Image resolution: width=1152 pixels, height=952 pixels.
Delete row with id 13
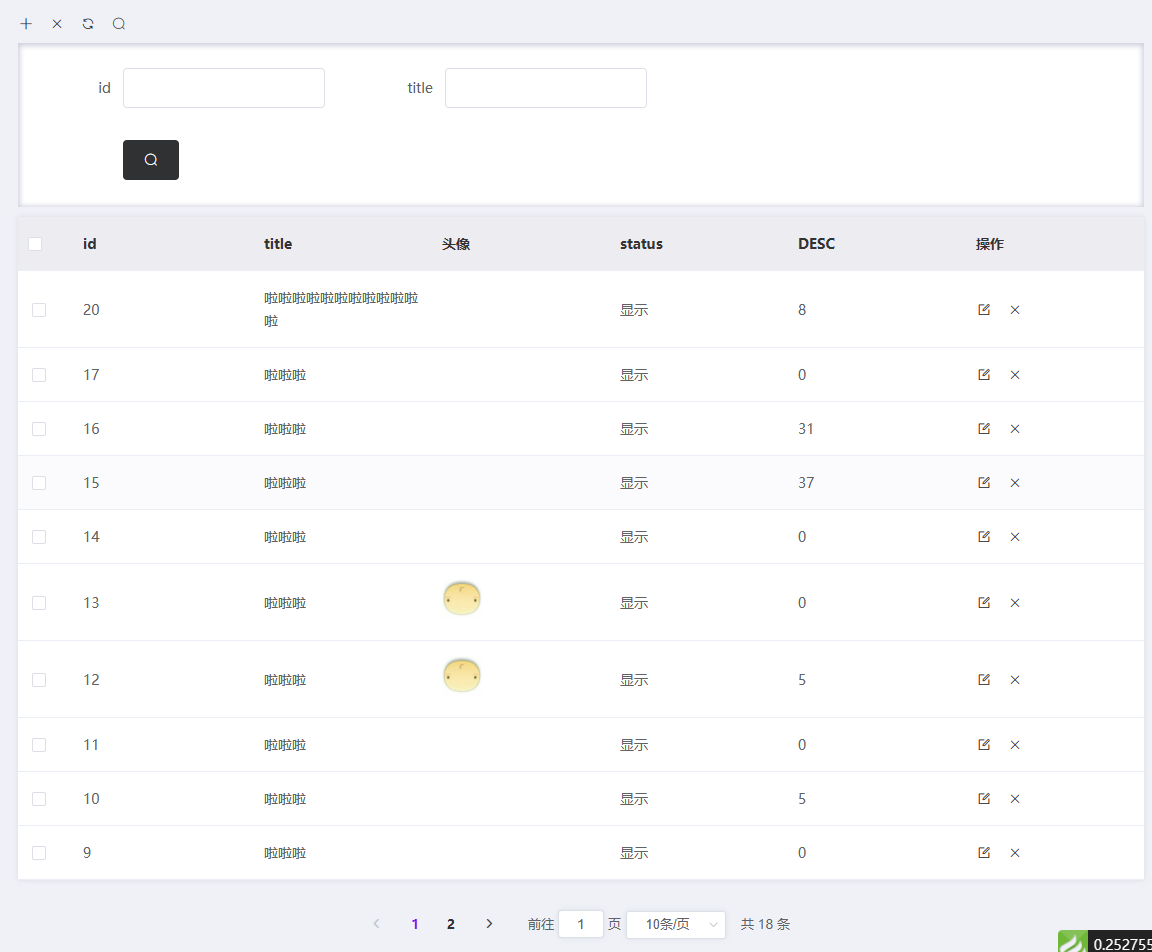click(x=1015, y=602)
